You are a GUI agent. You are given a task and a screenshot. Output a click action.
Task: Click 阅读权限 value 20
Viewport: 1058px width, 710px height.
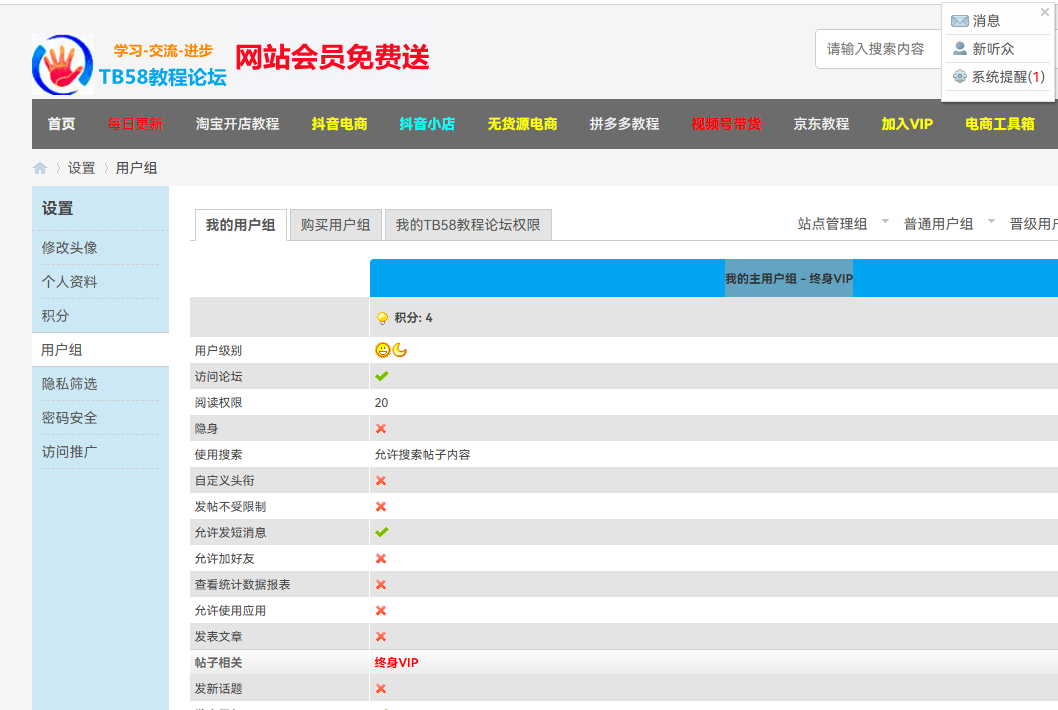click(x=381, y=402)
